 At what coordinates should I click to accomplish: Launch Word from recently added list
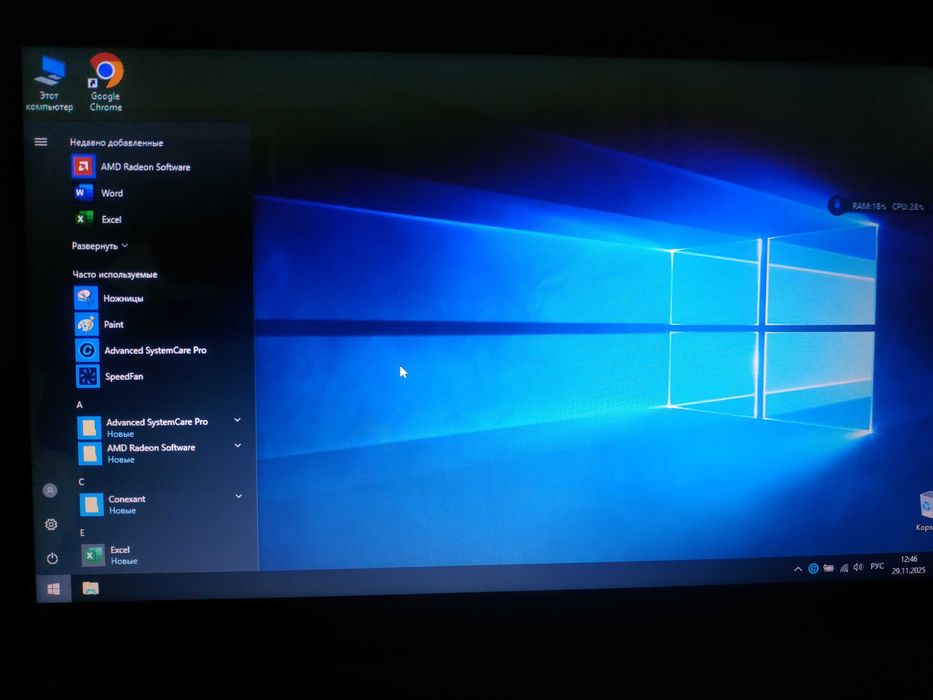point(98,193)
